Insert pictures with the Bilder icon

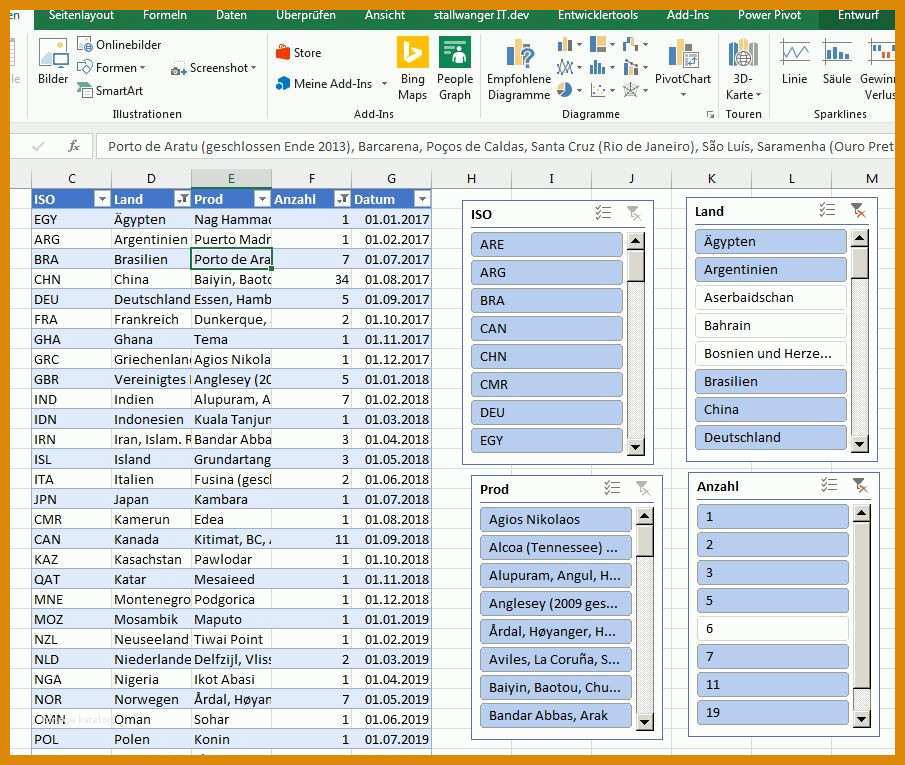pyautogui.click(x=53, y=61)
